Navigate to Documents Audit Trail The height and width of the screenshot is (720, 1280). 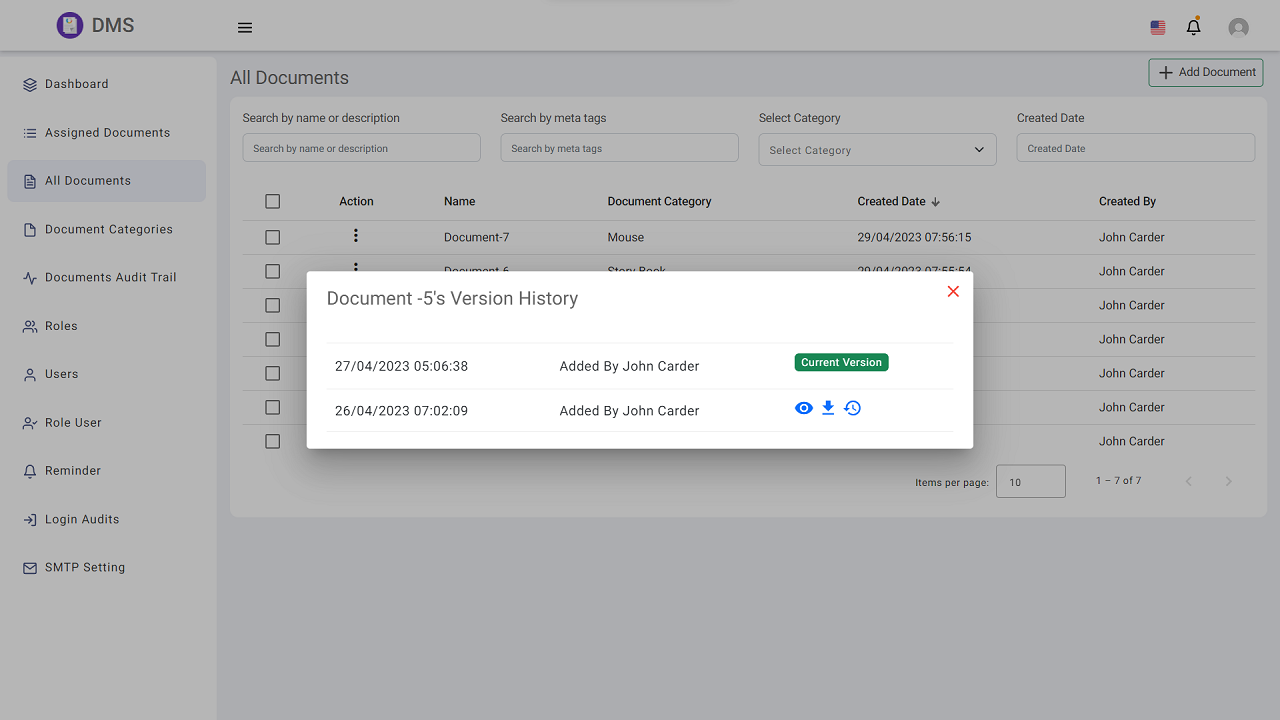(x=108, y=277)
